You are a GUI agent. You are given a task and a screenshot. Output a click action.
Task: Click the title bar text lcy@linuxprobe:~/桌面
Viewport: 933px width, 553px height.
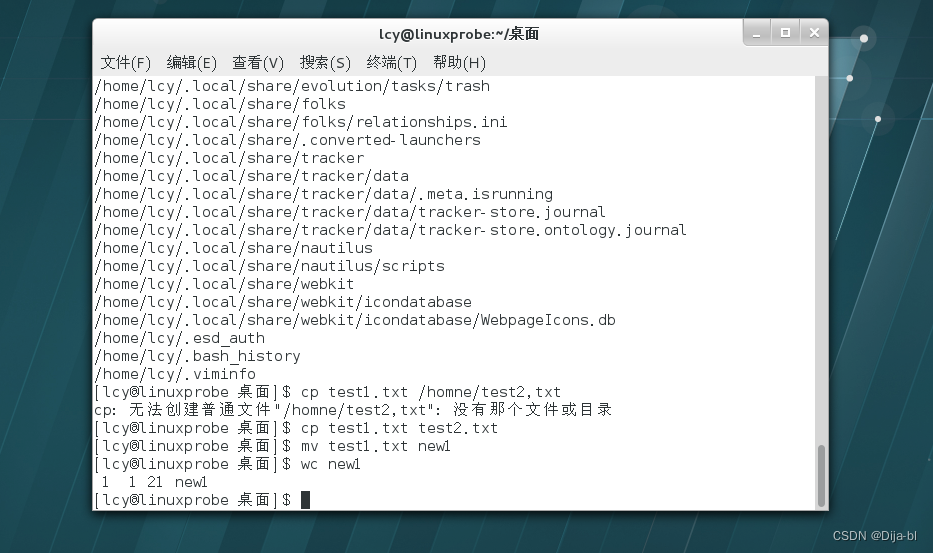pyautogui.click(x=459, y=34)
